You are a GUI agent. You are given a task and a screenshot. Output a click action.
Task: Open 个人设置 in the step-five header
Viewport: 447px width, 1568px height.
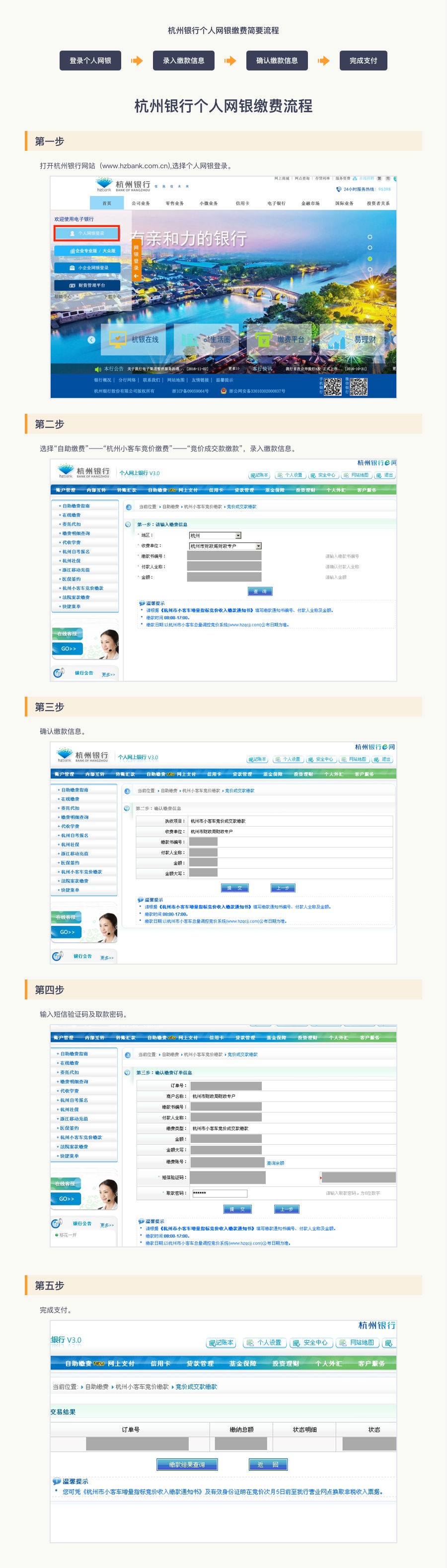pyautogui.click(x=265, y=1343)
